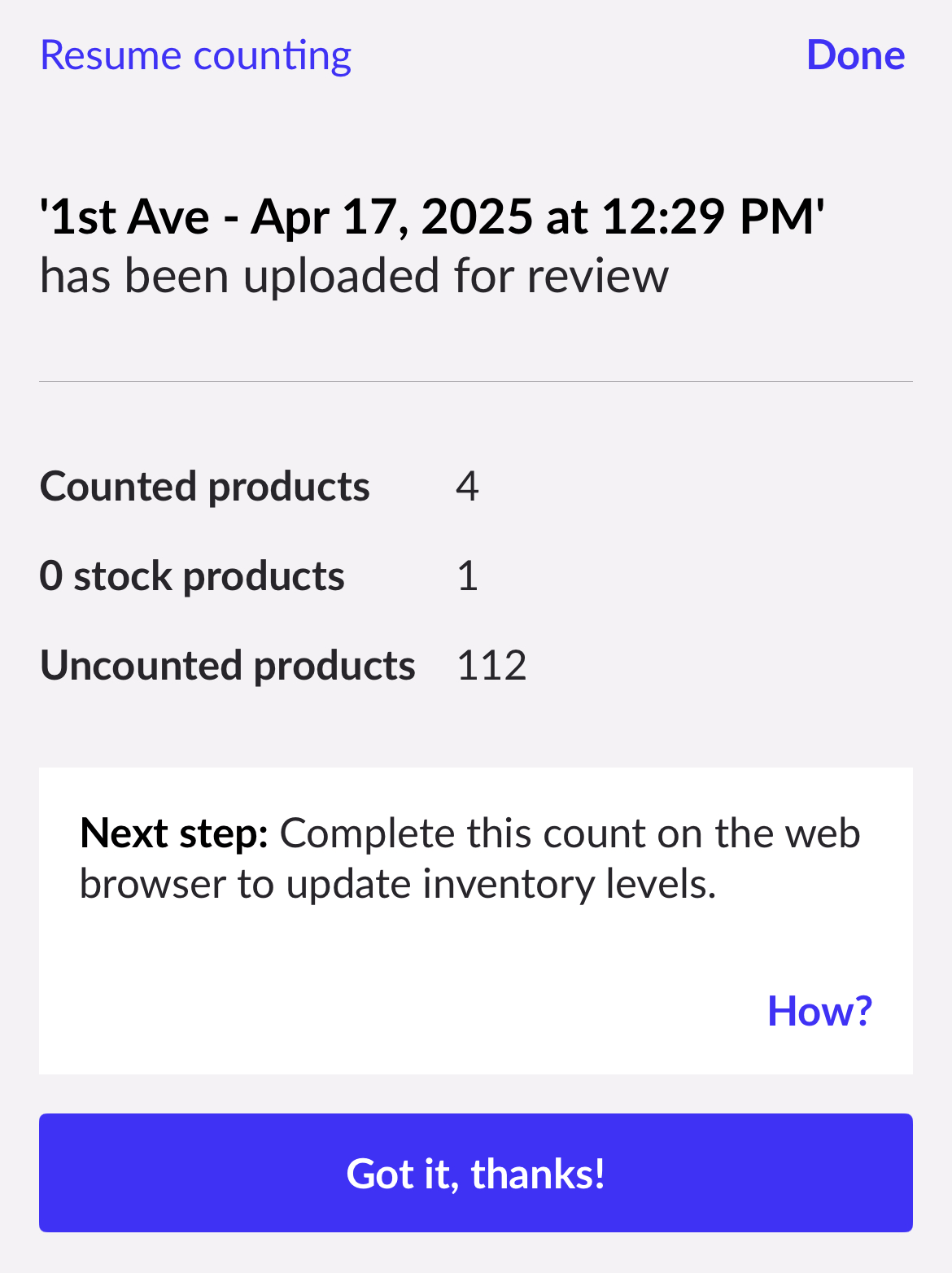Click 'Complete this count on the web' text

click(x=570, y=833)
